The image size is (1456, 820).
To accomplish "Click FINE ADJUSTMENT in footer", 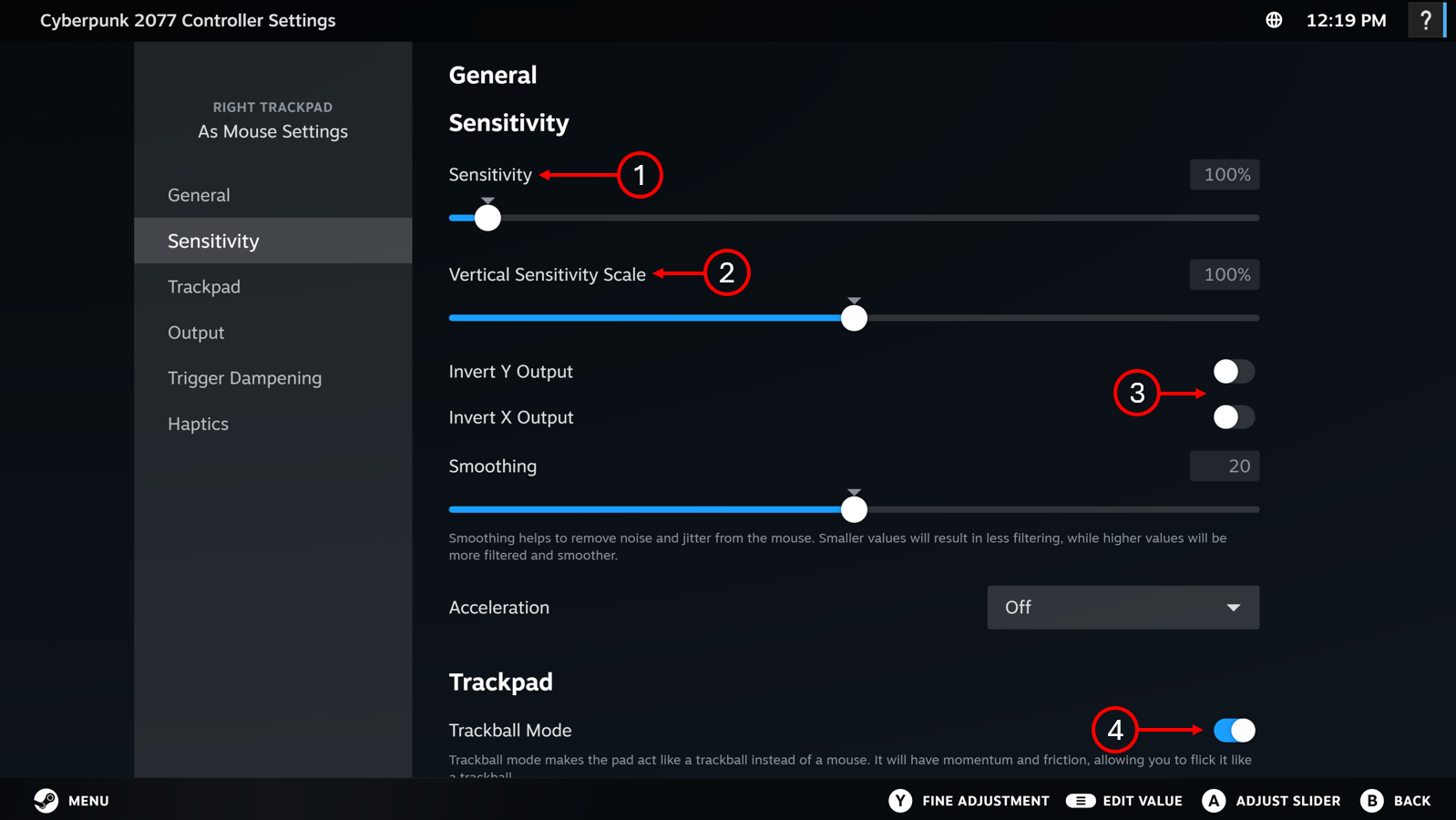I will click(x=986, y=801).
